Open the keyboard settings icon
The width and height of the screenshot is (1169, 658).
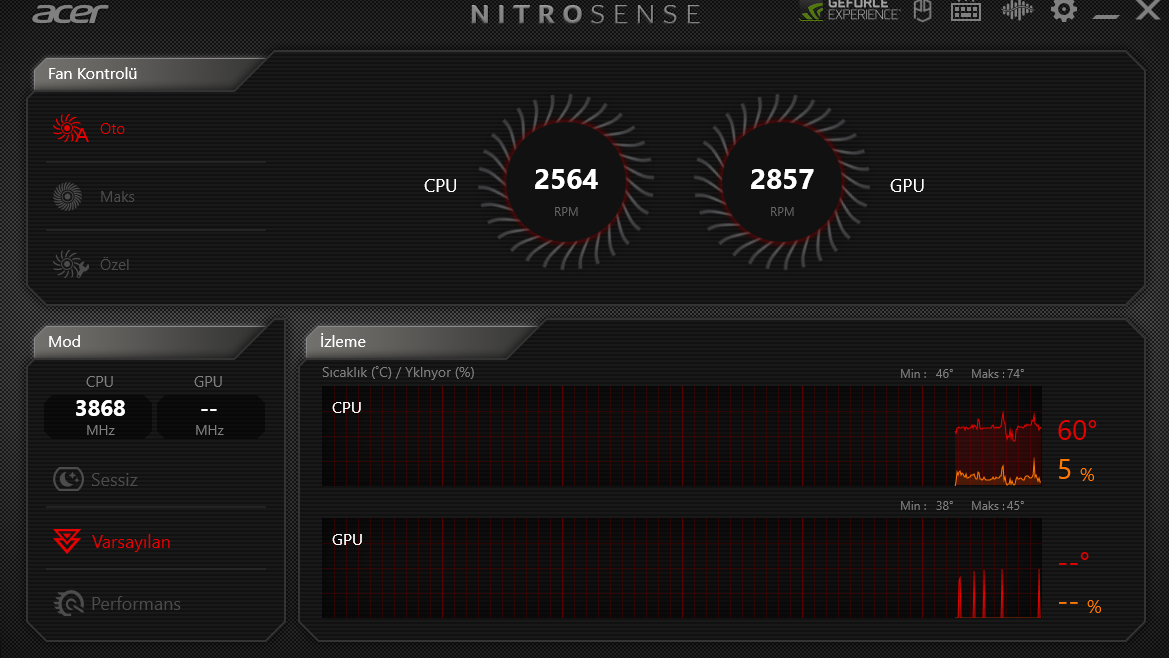tap(965, 10)
